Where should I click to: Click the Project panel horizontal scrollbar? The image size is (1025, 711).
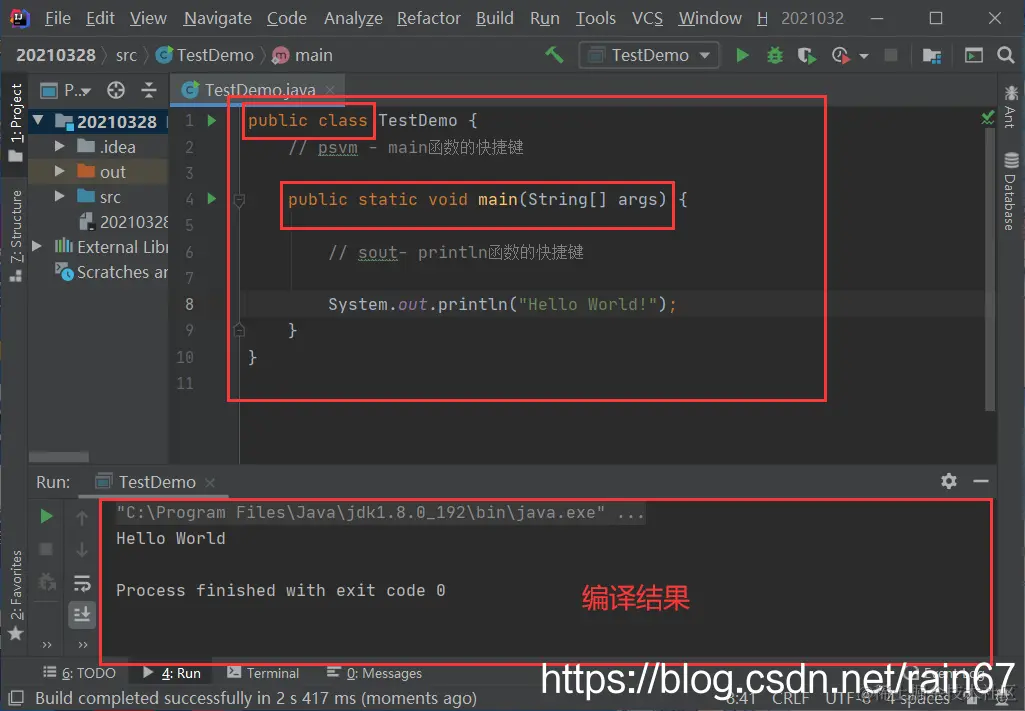59,456
